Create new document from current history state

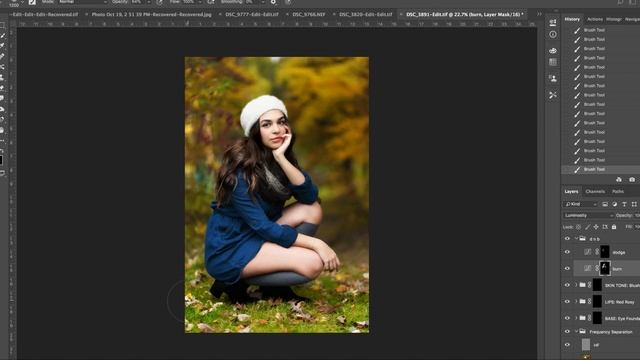coord(619,180)
